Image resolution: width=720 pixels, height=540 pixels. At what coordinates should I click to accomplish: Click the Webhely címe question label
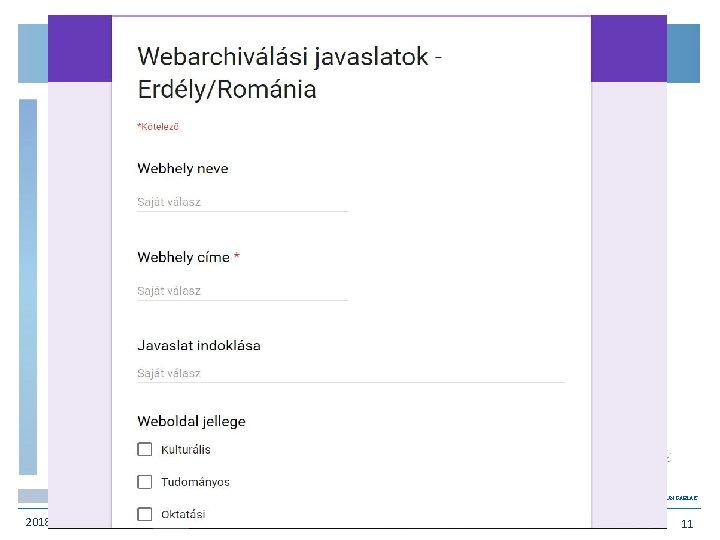pos(184,257)
